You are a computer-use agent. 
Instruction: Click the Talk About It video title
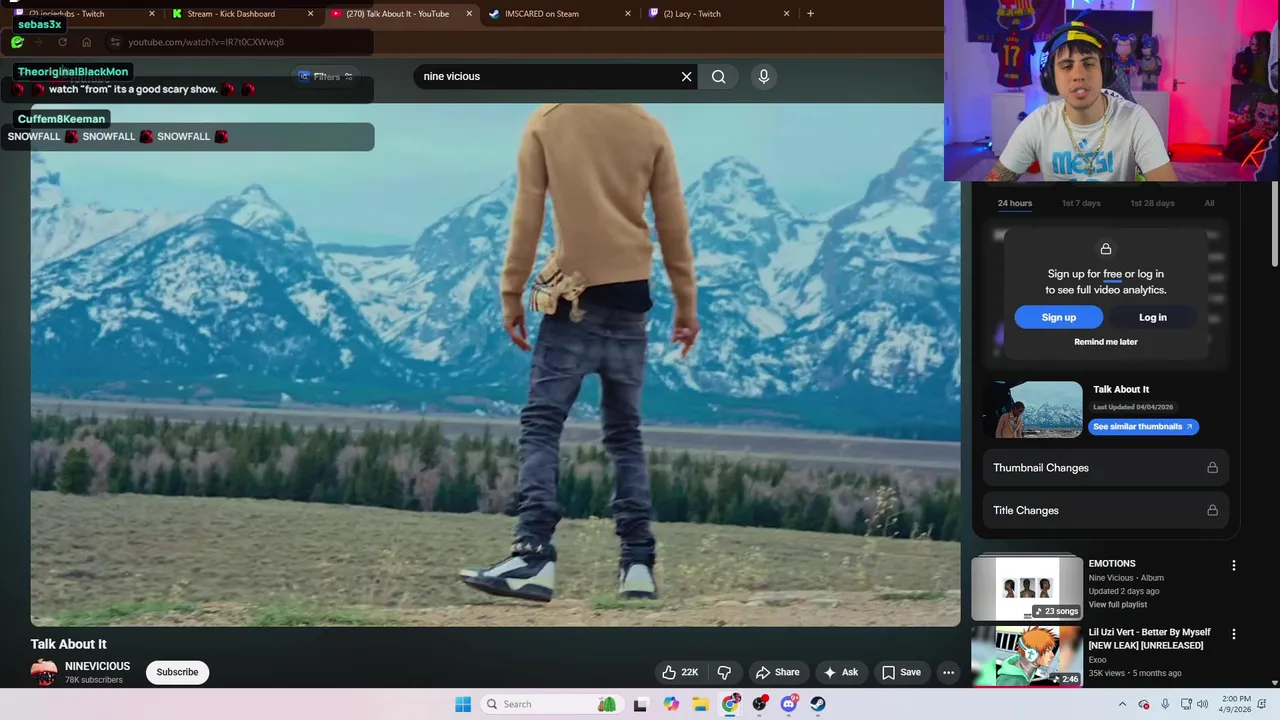68,644
